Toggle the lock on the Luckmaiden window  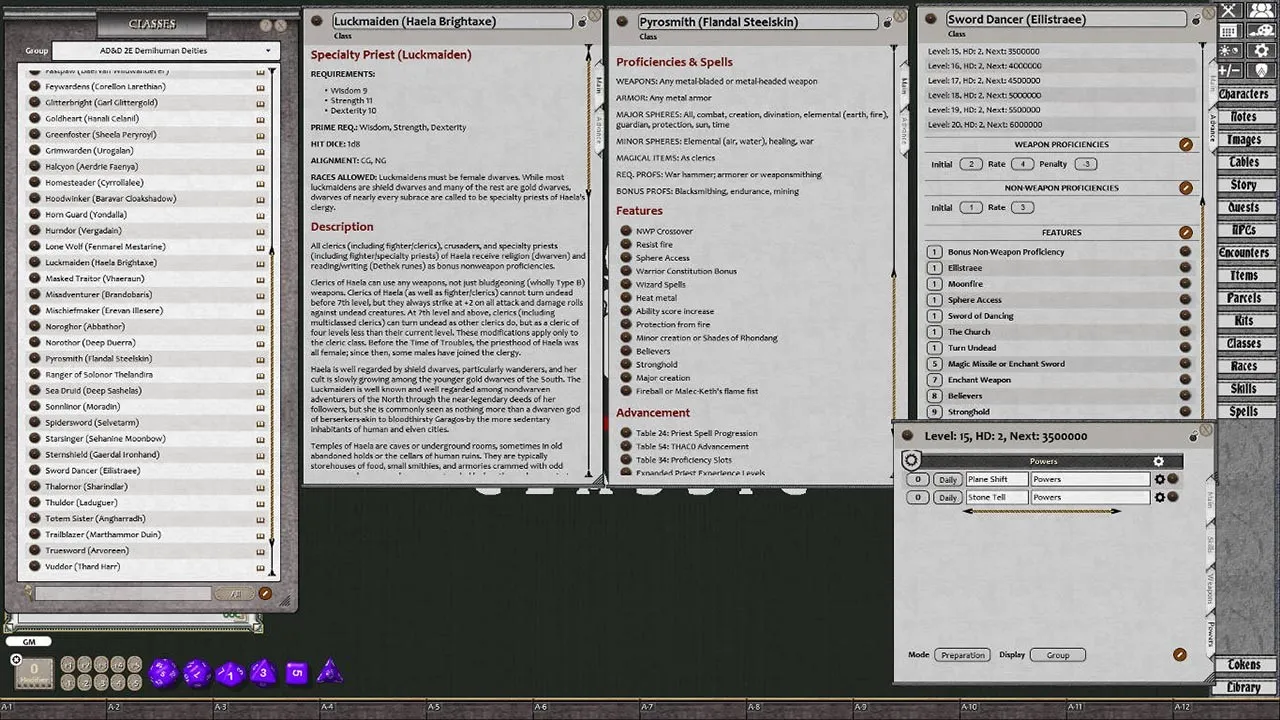coord(582,21)
